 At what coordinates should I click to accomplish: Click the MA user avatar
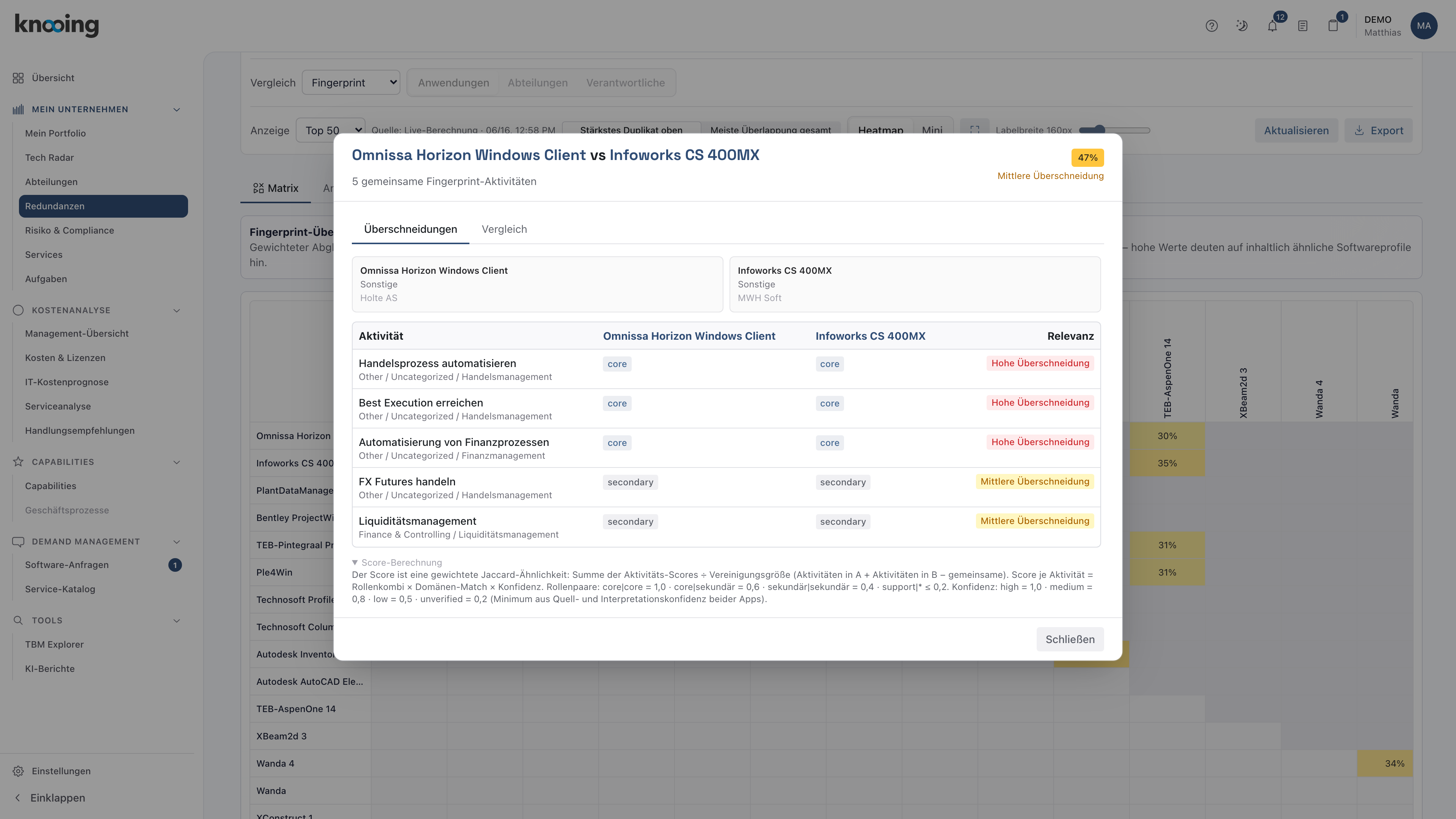click(x=1424, y=25)
